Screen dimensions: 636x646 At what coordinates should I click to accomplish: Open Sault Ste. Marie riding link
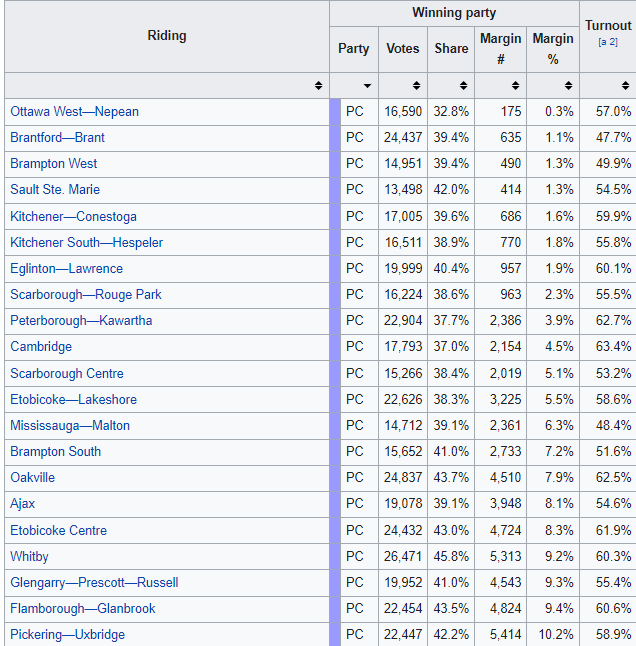coord(55,190)
